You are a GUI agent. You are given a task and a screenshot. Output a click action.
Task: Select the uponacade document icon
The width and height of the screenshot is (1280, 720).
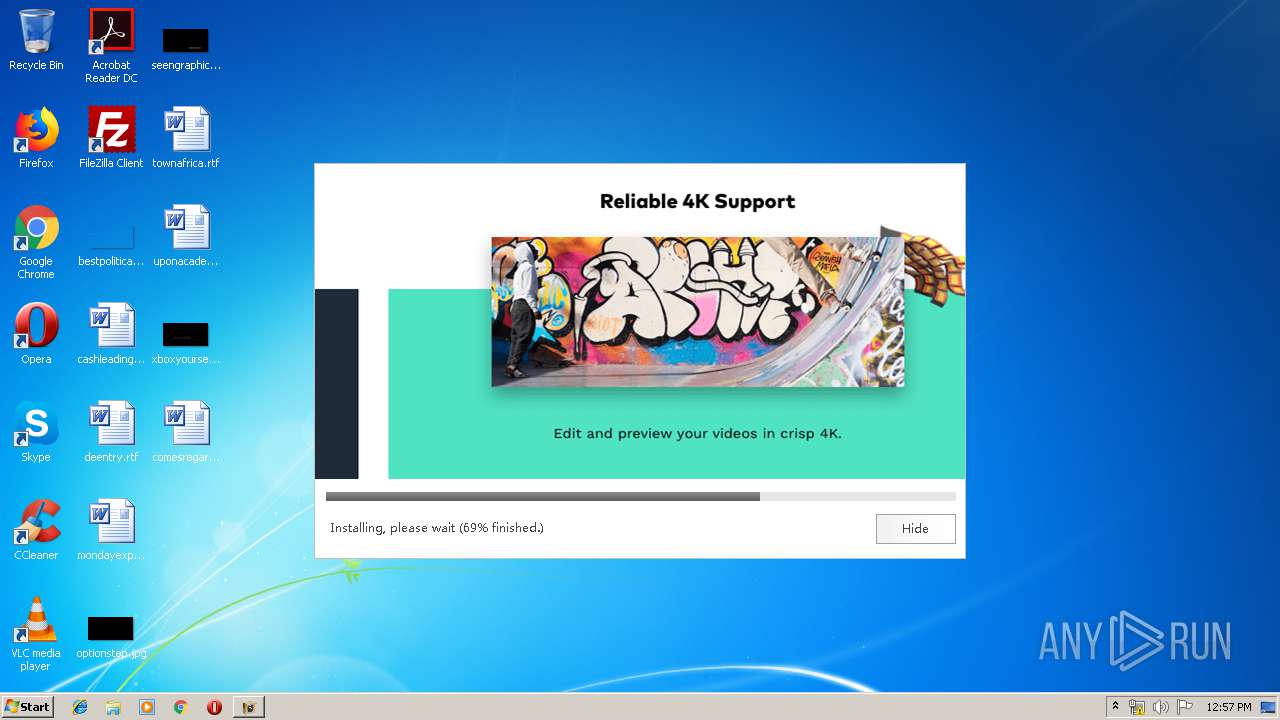[186, 236]
